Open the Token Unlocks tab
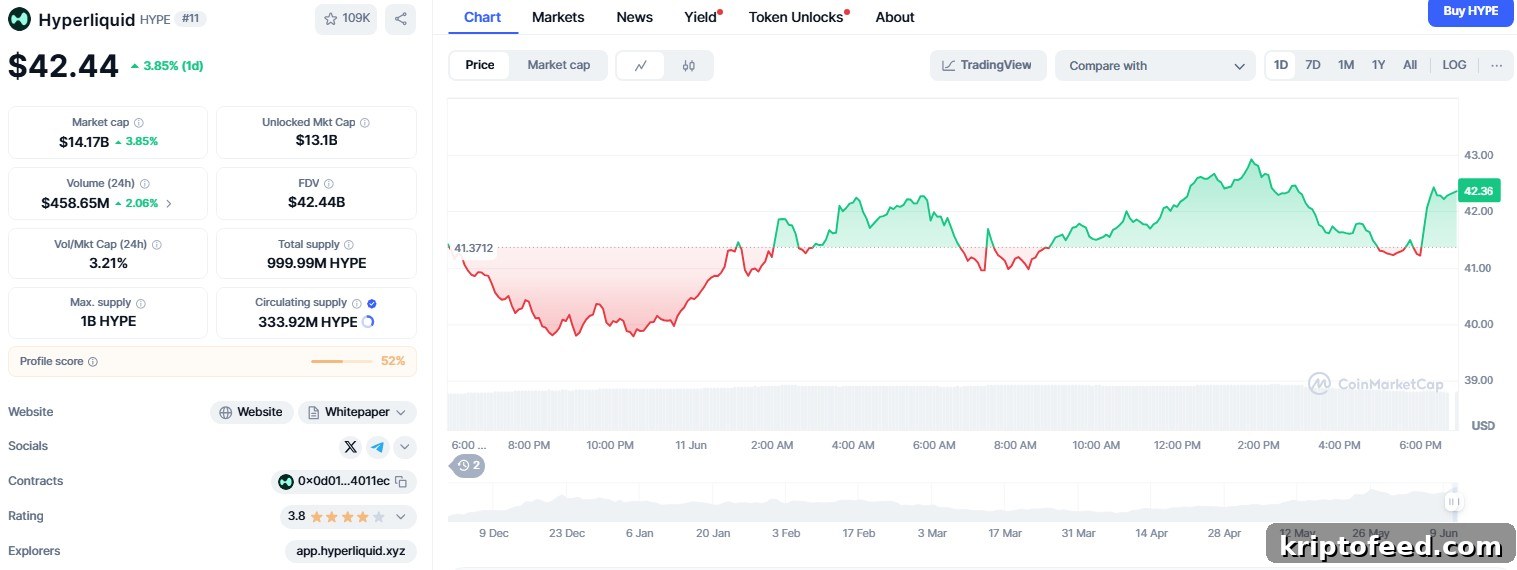 [x=797, y=17]
